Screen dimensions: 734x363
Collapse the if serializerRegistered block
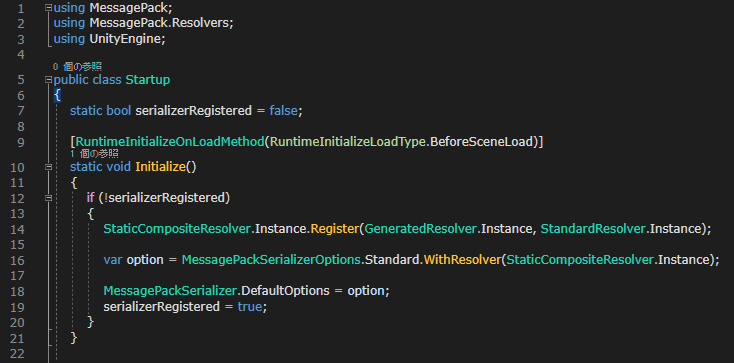point(48,198)
